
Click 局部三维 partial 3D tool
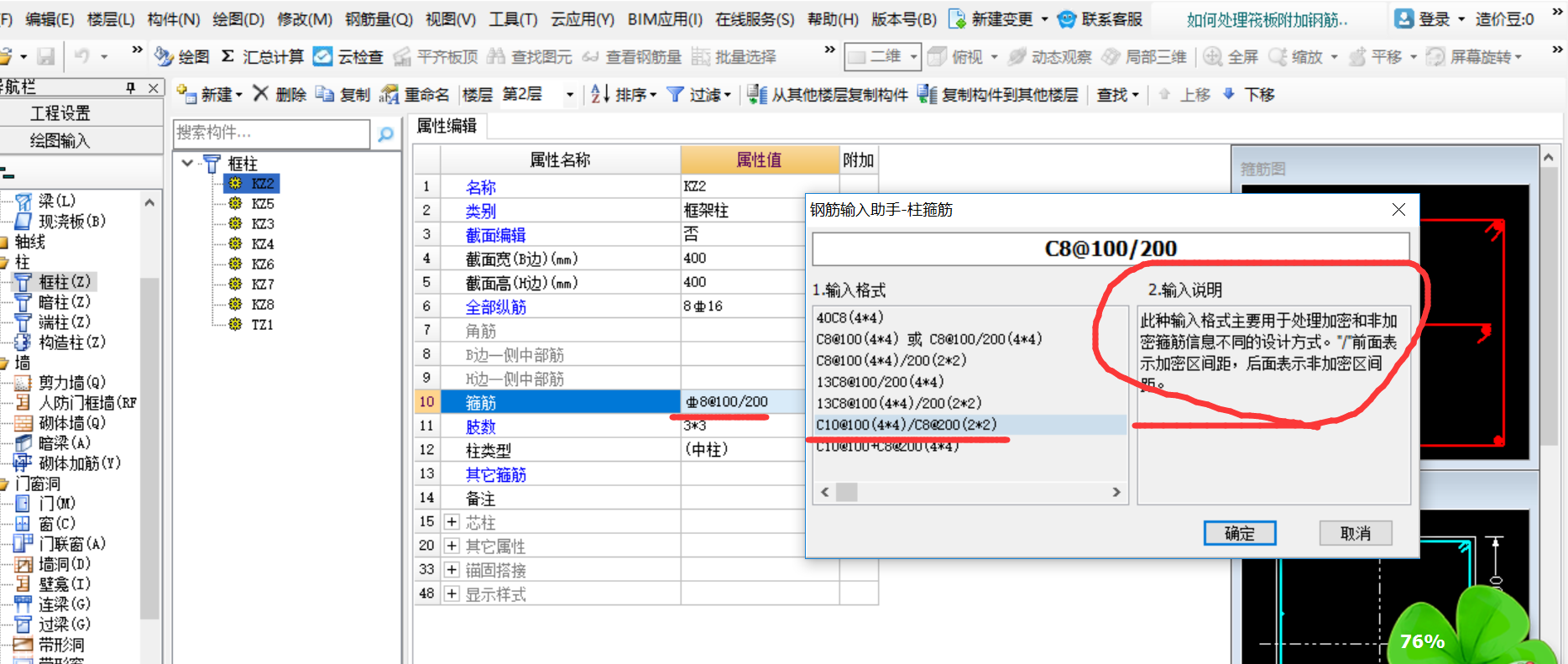point(1144,56)
